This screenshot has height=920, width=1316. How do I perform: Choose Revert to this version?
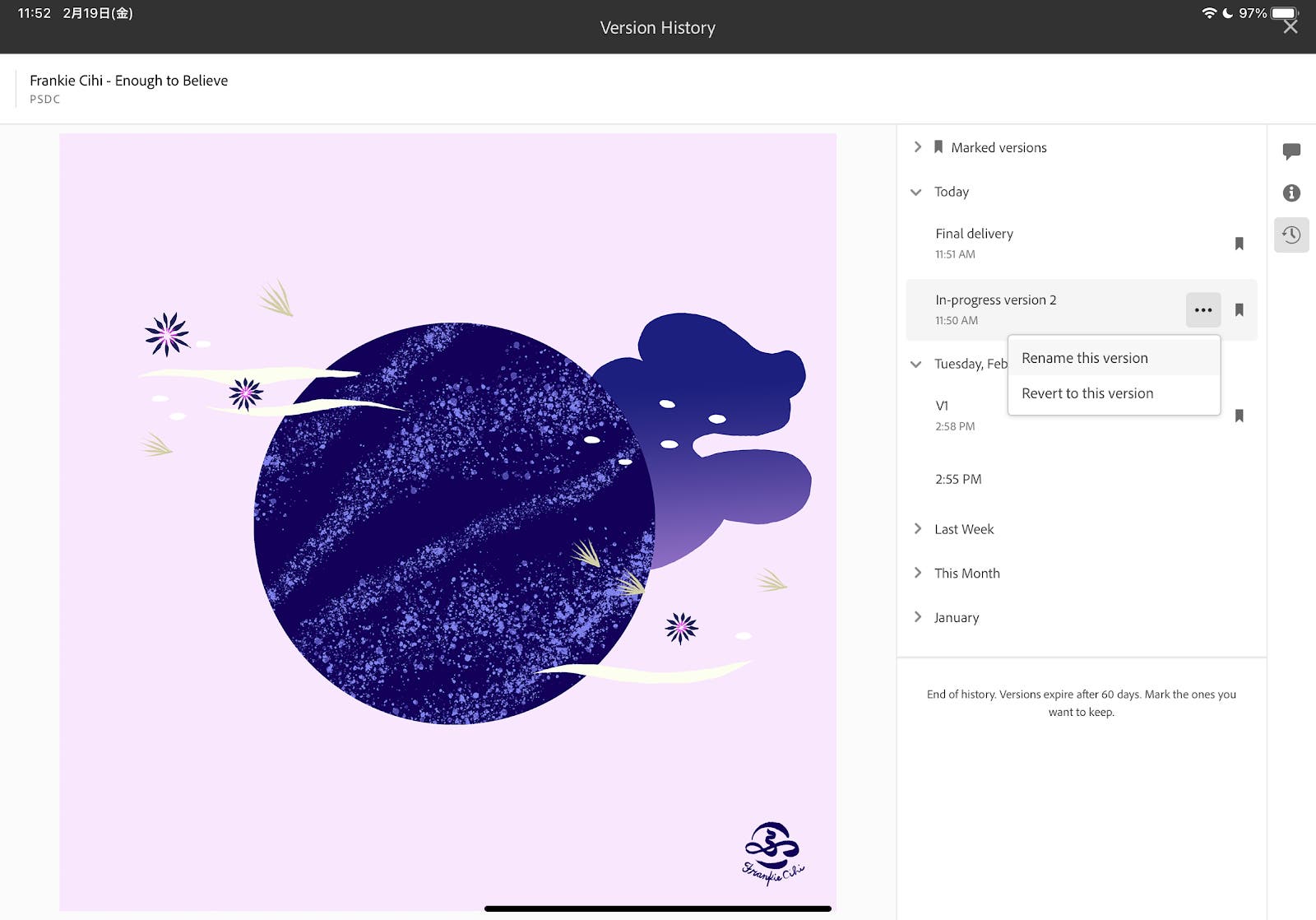click(x=1087, y=393)
